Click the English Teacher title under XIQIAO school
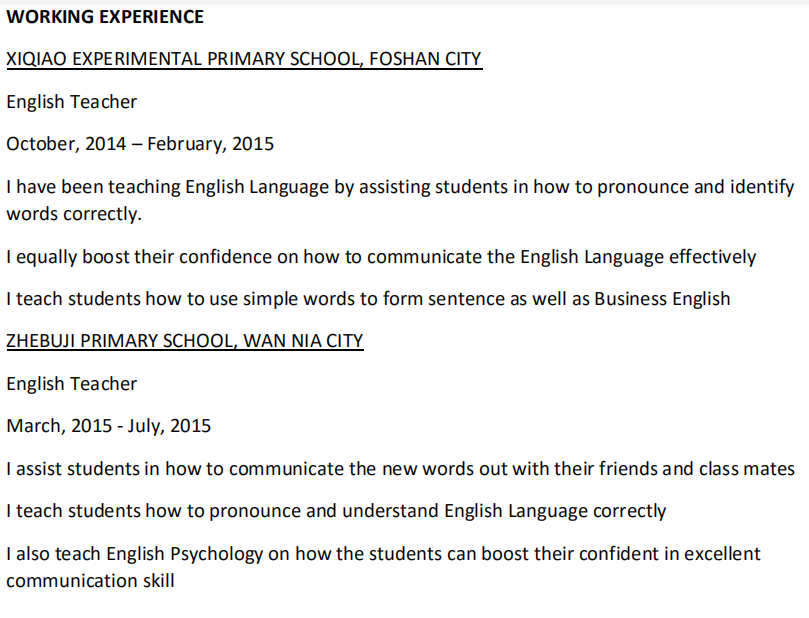Image resolution: width=809 pixels, height=618 pixels. pyautogui.click(x=72, y=101)
